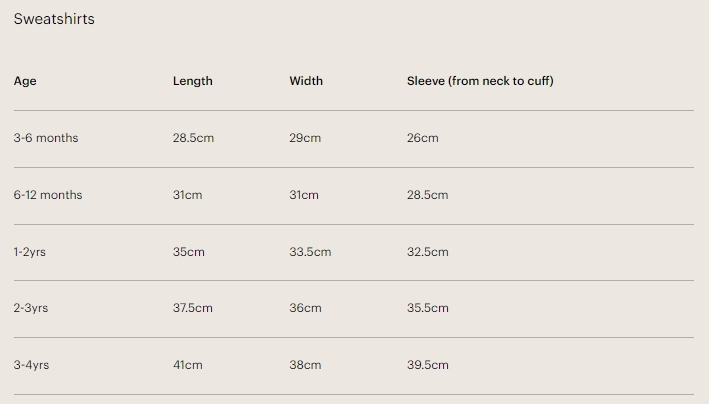709x404 pixels.
Task: Click the 2-3yrs age row label
Action: (x=31, y=308)
